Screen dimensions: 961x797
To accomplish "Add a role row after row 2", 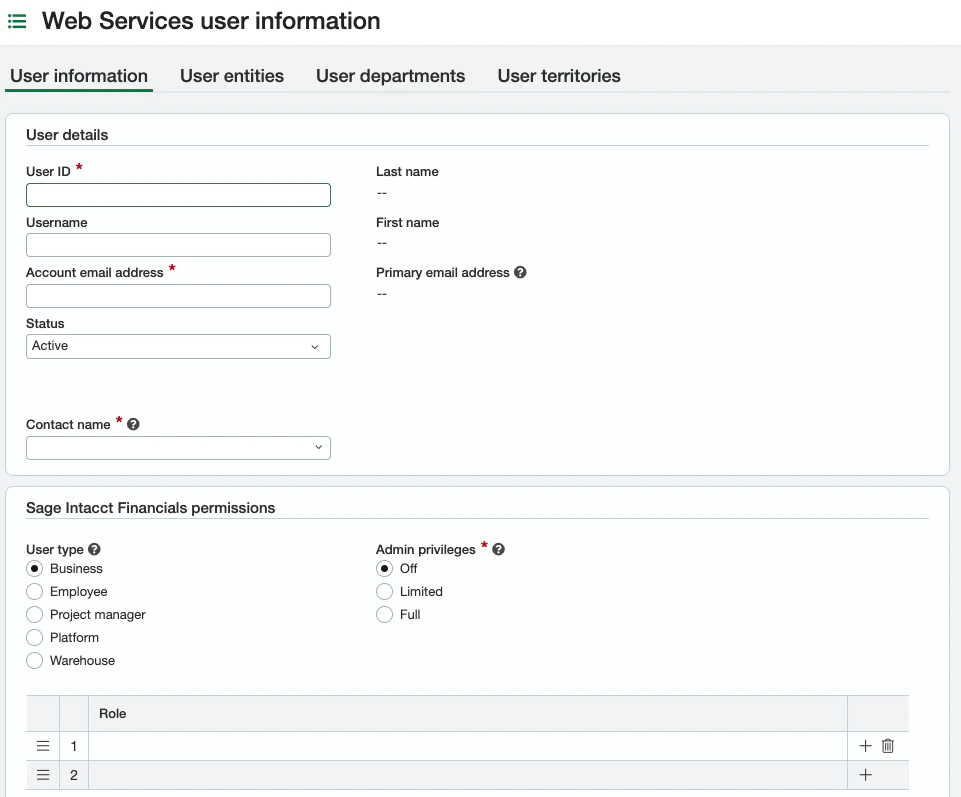I will coord(865,775).
